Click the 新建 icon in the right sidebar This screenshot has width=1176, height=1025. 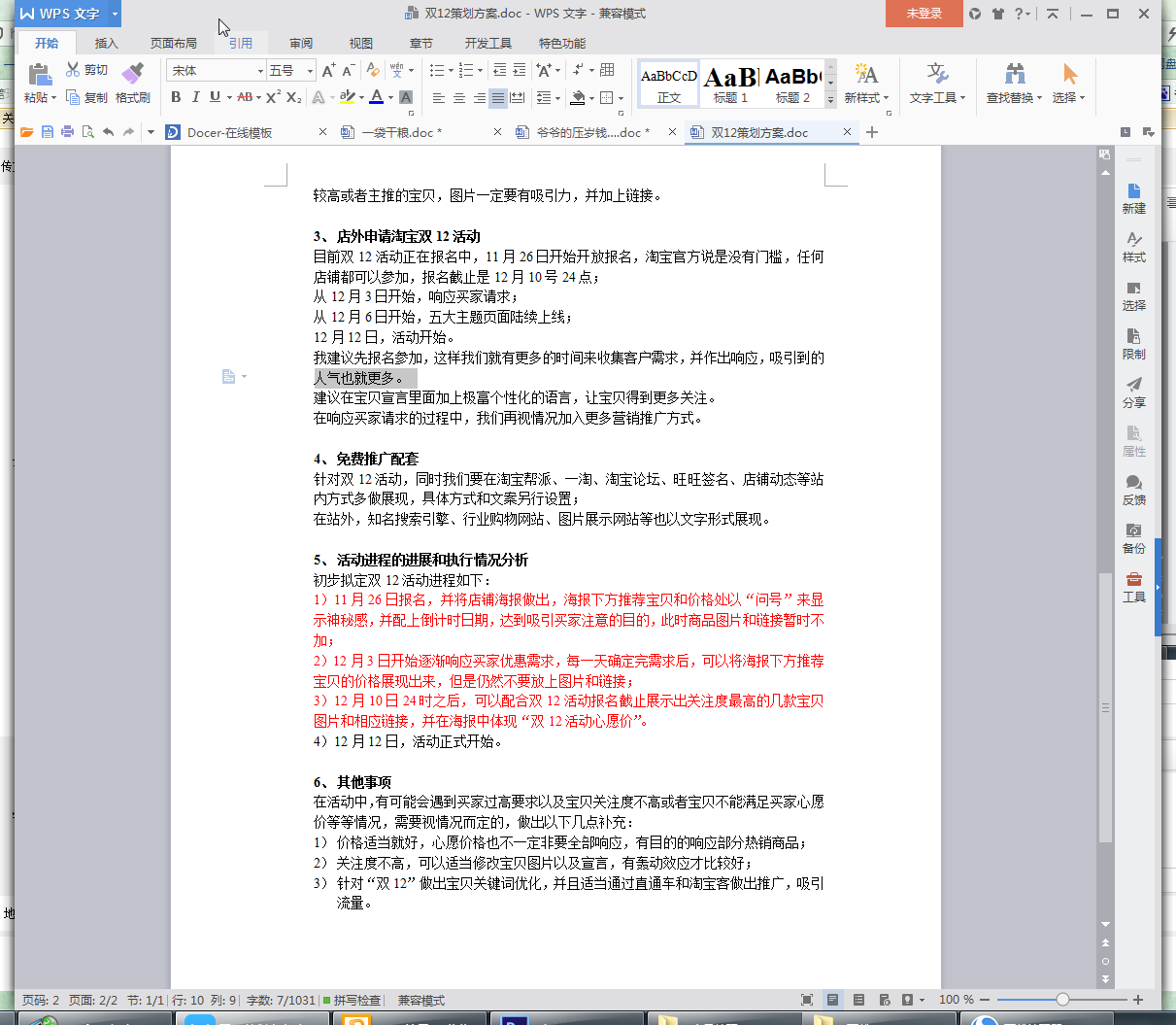(x=1133, y=198)
